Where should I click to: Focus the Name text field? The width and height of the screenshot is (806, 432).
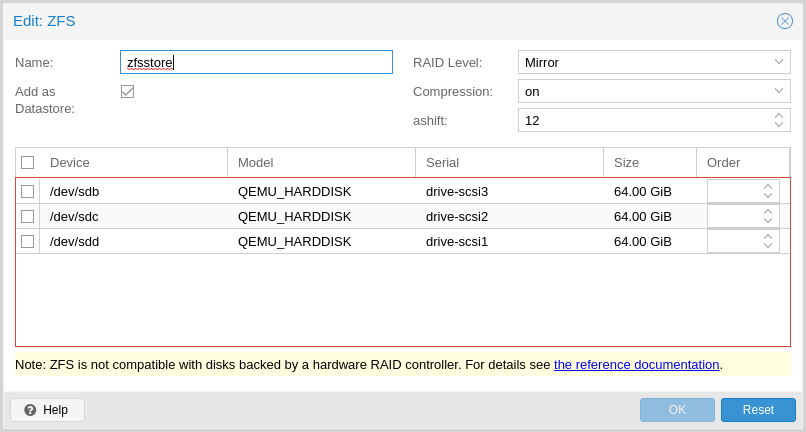coord(256,62)
